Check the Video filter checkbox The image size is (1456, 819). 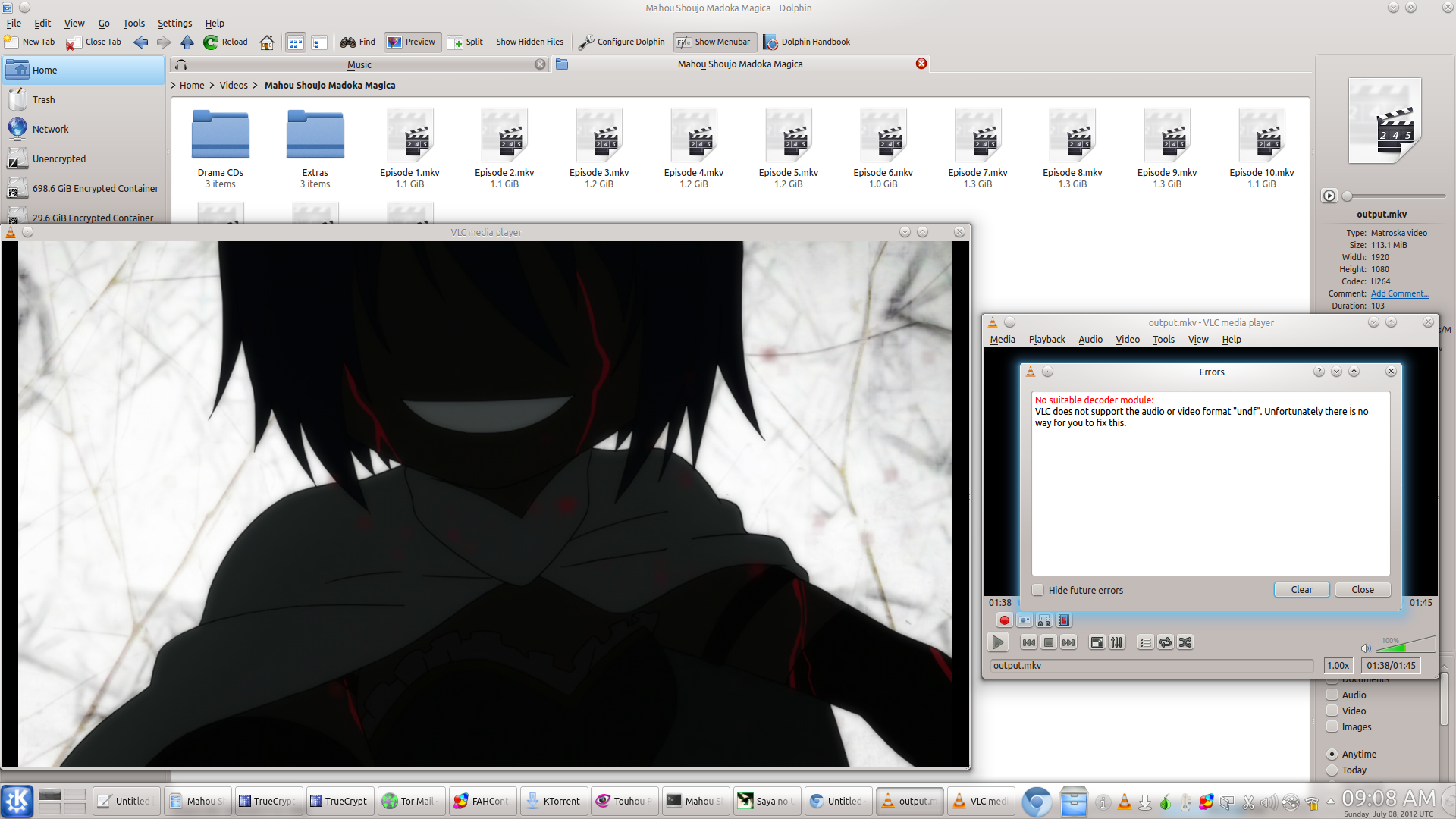pyautogui.click(x=1332, y=711)
